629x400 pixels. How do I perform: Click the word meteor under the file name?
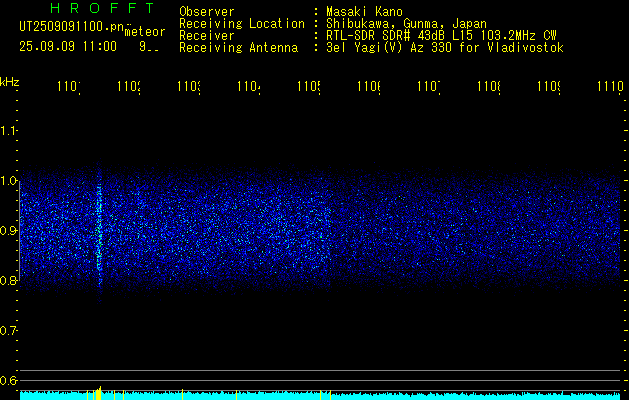click(x=145, y=32)
